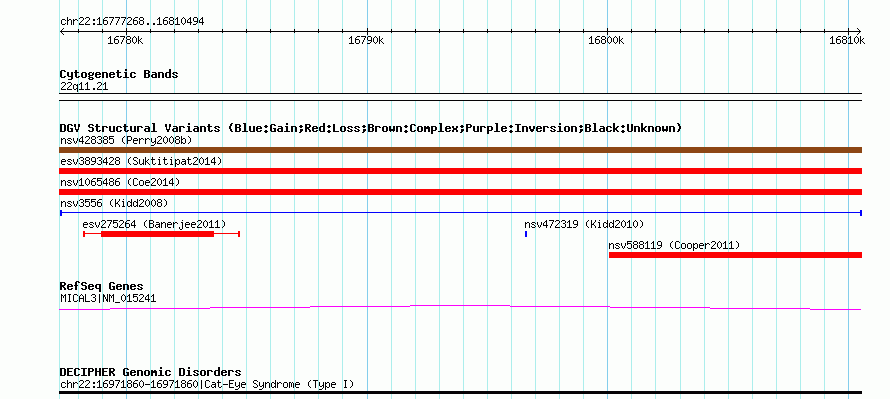Click the black cytogenetic band 22q11.21 bar
This screenshot has height=399, width=890.
tap(461, 97)
